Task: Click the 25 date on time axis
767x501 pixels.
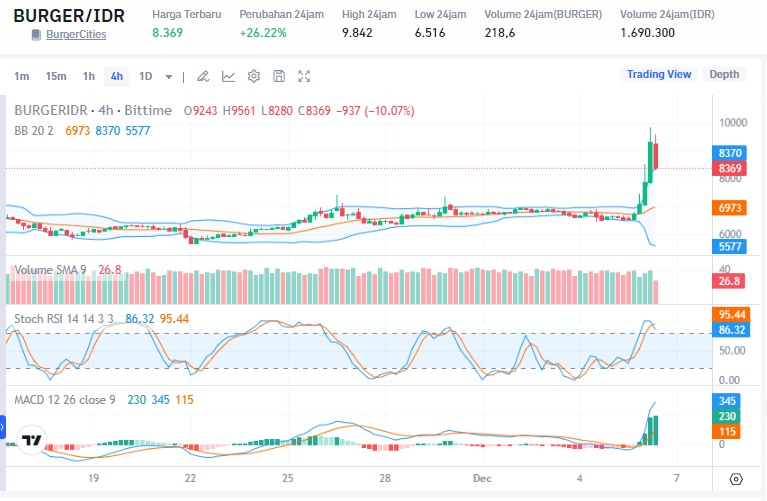Action: pos(288,478)
